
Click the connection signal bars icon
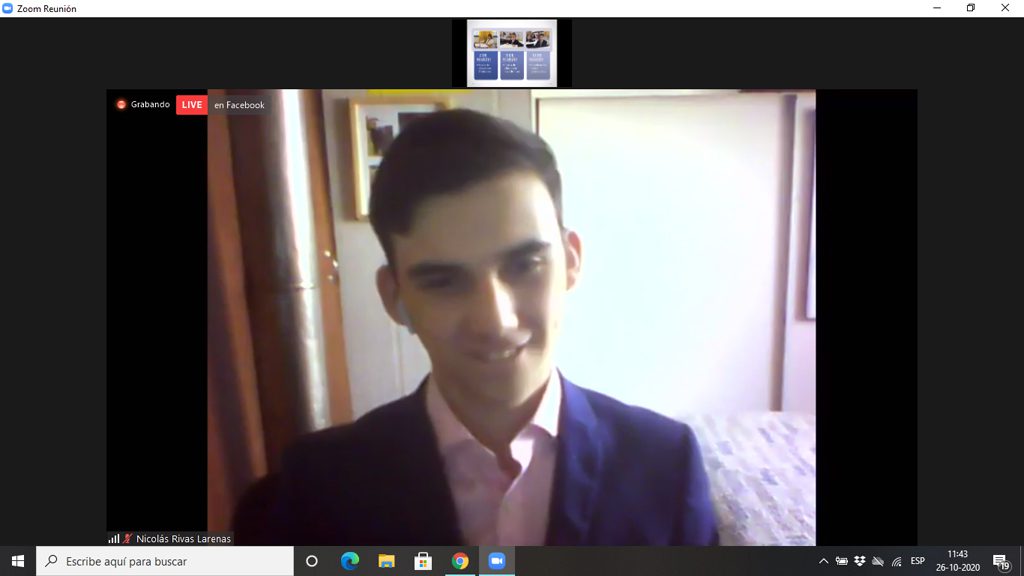click(114, 539)
